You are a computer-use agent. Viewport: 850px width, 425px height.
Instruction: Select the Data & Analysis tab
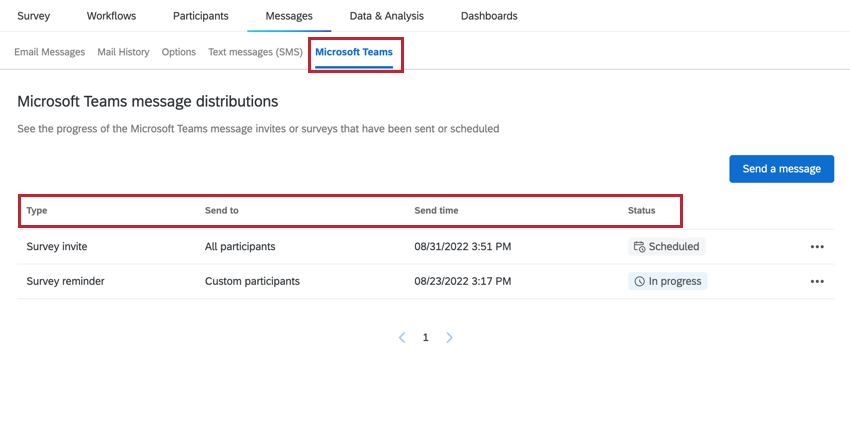click(x=386, y=16)
